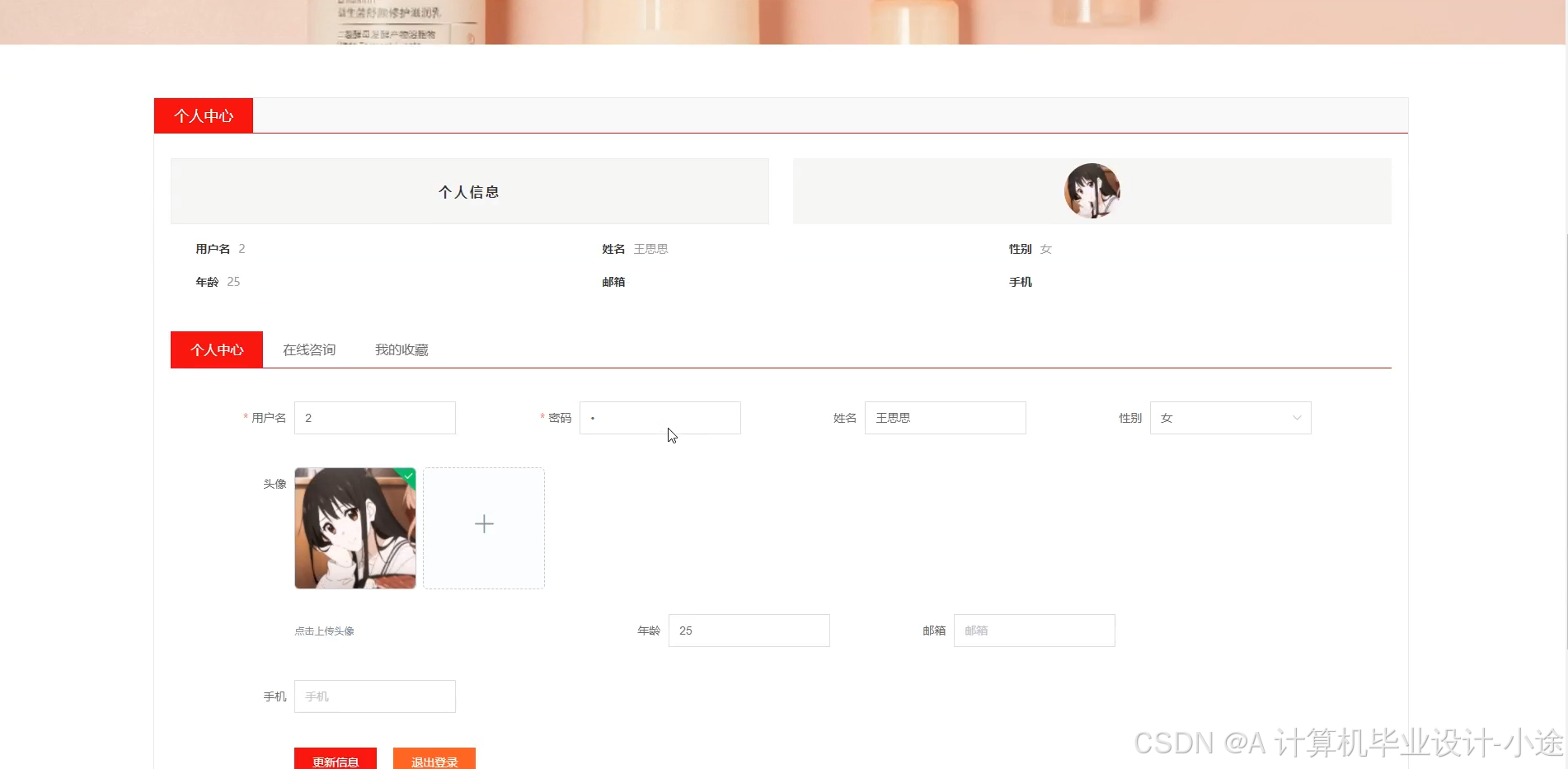
Task: Open the 性别 dropdown showing 女
Action: coord(1231,418)
